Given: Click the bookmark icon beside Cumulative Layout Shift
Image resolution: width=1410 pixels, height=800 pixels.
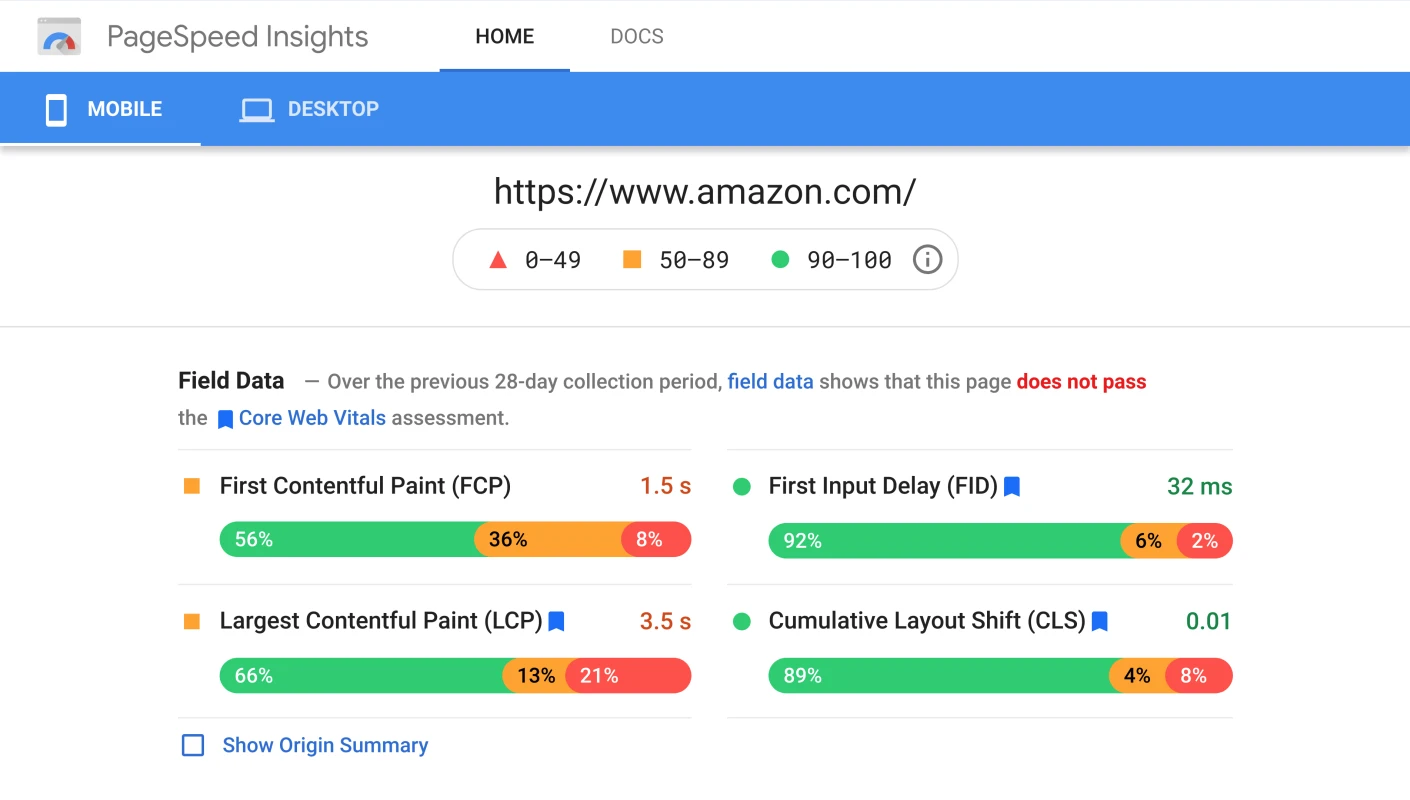Looking at the screenshot, I should point(1100,621).
